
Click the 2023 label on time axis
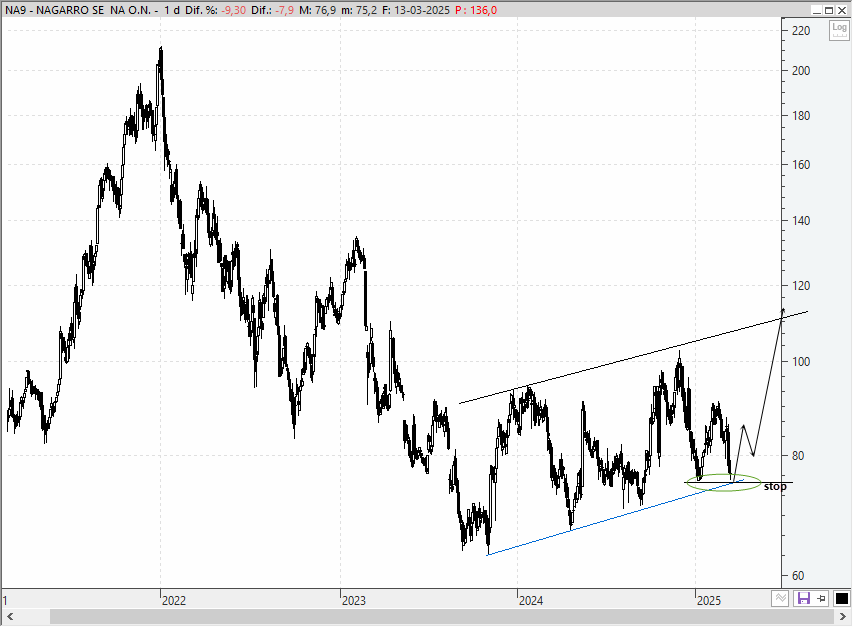(x=354, y=600)
